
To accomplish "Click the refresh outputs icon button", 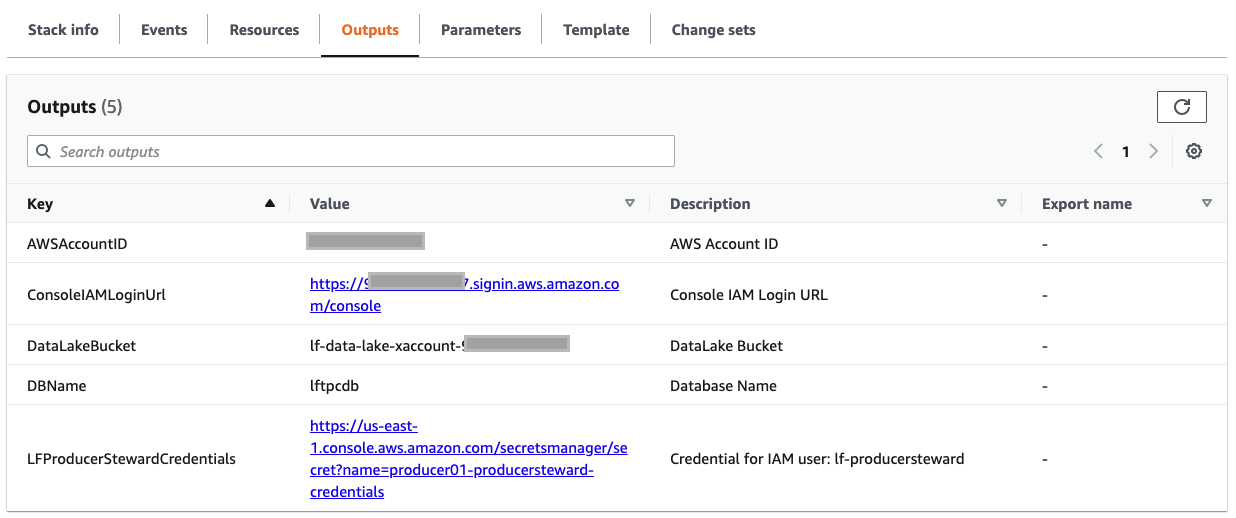I will (1181, 107).
